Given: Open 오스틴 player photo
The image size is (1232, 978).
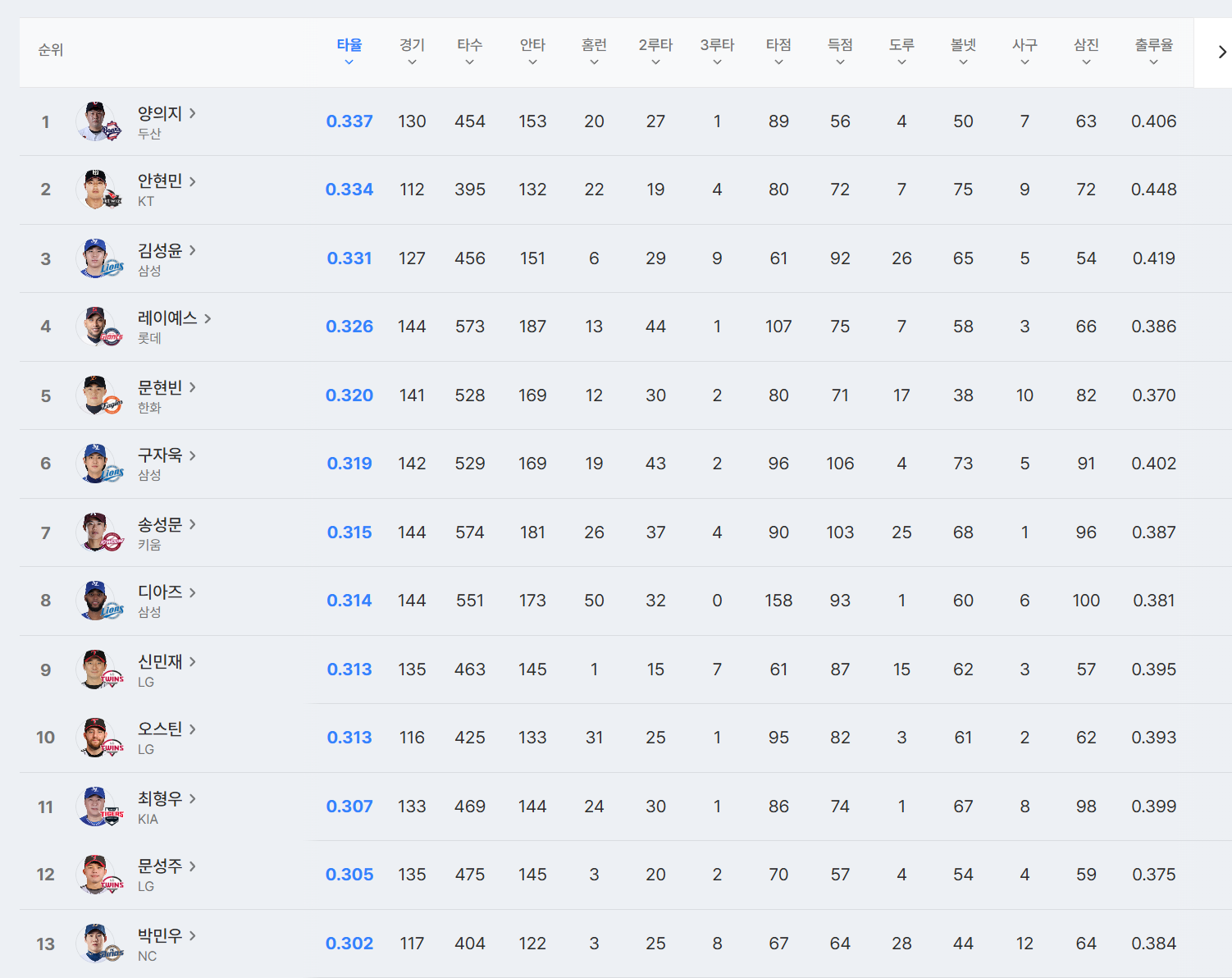Looking at the screenshot, I should [x=98, y=738].
